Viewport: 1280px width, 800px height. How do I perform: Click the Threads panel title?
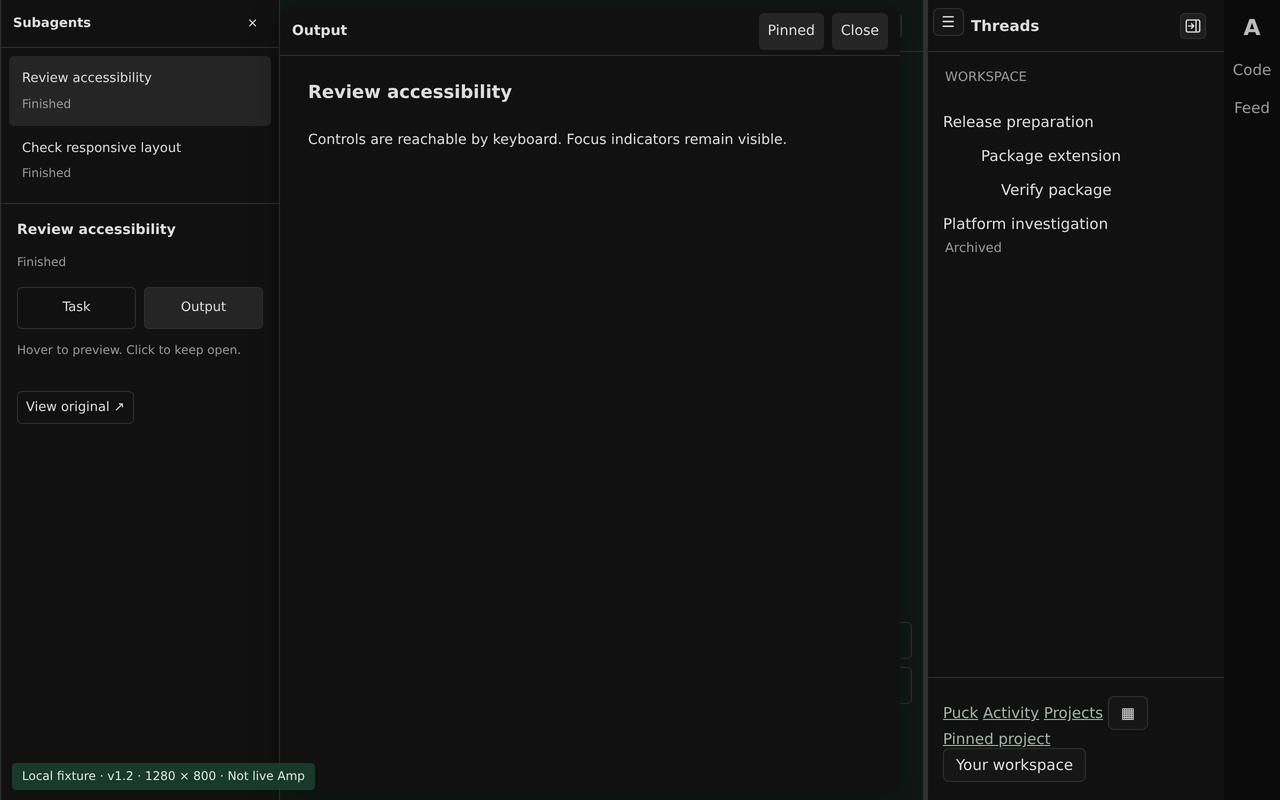(x=1005, y=26)
